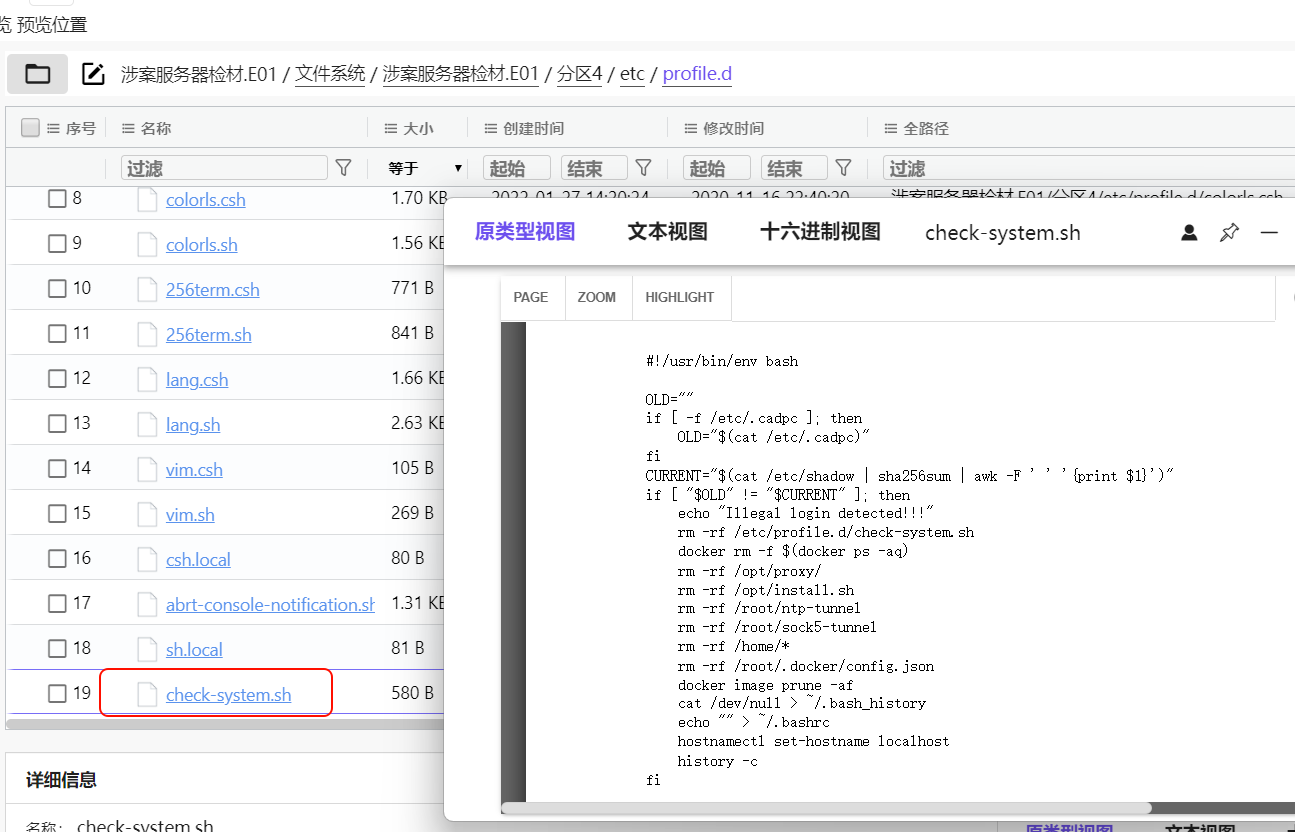Click the edit path pencil icon
Screen dimensions: 1295x832
pyautogui.click(x=93, y=74)
